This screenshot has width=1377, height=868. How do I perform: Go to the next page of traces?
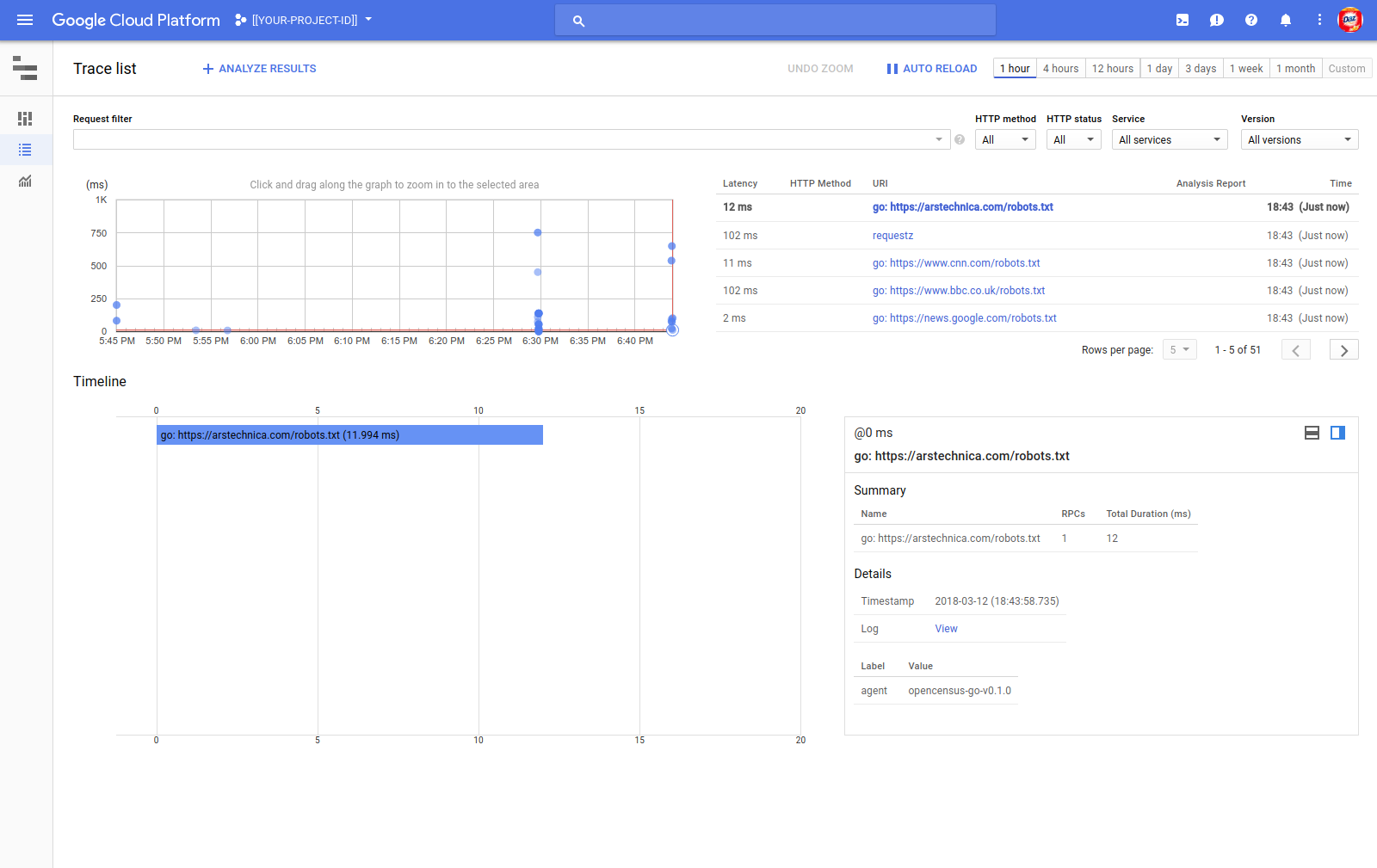coord(1343,349)
